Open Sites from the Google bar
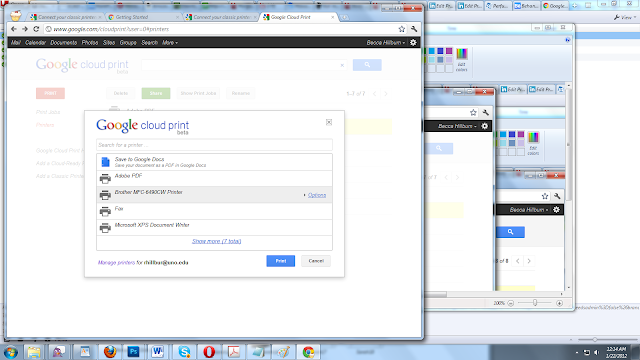This screenshot has width=640, height=360. point(109,42)
